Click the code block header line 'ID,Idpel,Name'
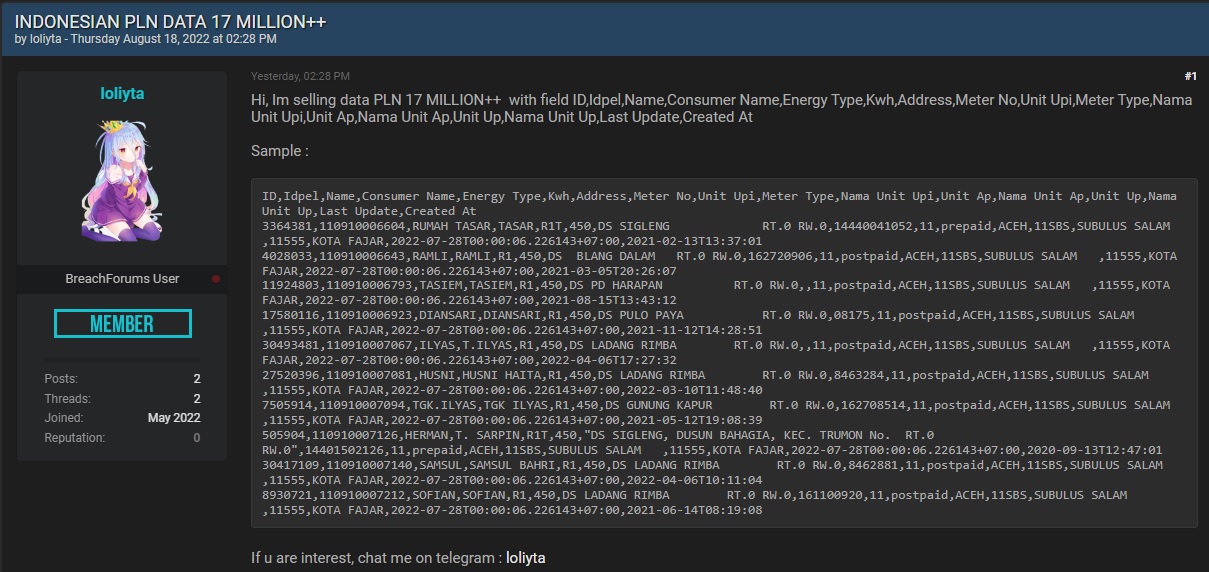 [x=719, y=203]
